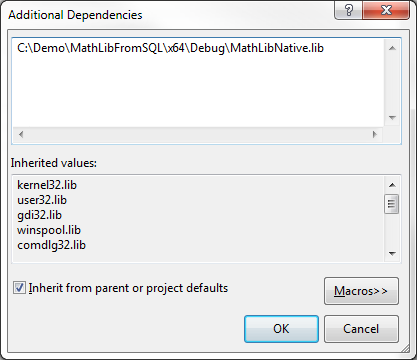Click down arrow of inherited values scrollbar
Image resolution: width=417 pixels, height=360 pixels.
point(392,254)
